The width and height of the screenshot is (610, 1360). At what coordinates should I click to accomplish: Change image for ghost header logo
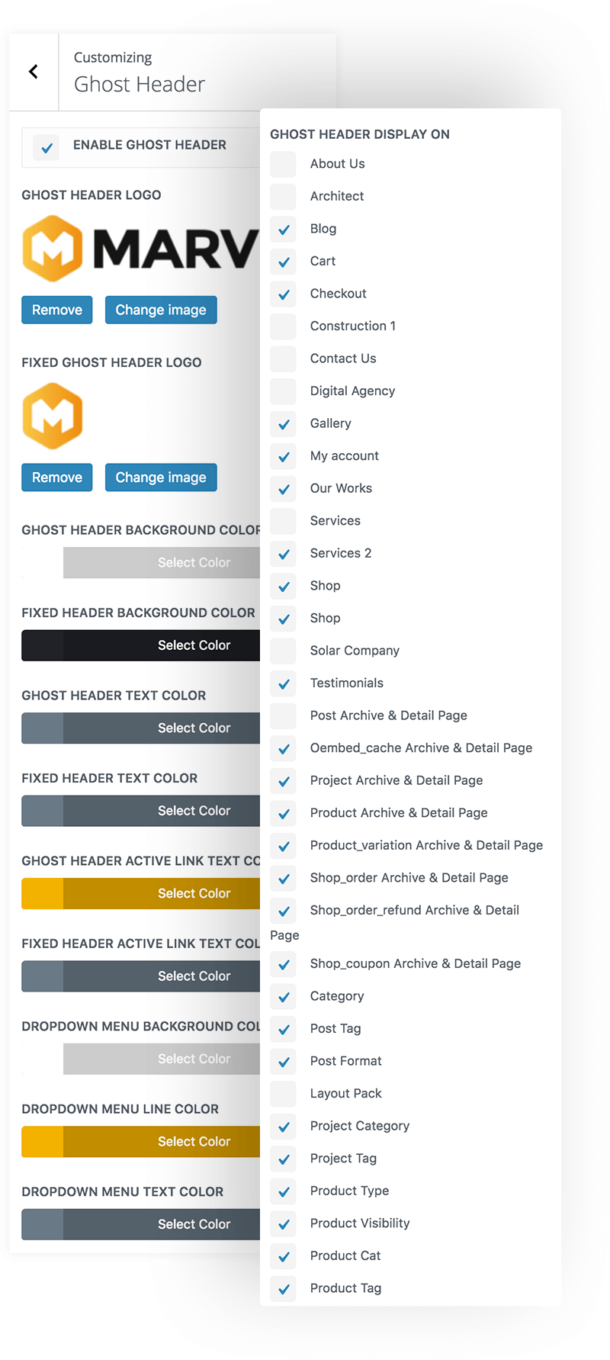[x=160, y=310]
